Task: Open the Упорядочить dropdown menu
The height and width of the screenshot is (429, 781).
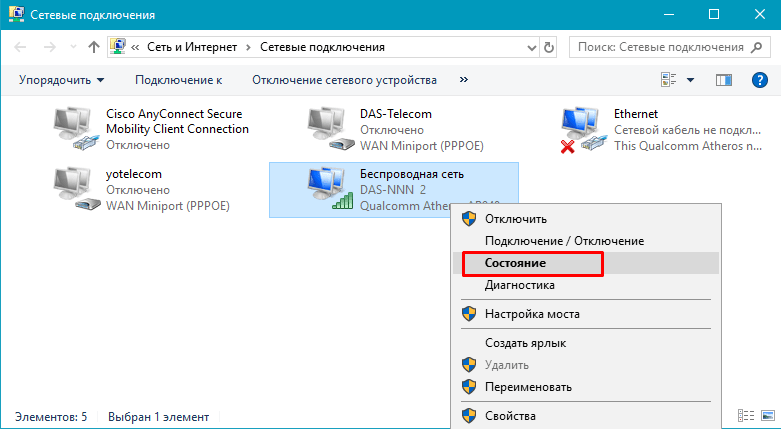Action: 61,80
